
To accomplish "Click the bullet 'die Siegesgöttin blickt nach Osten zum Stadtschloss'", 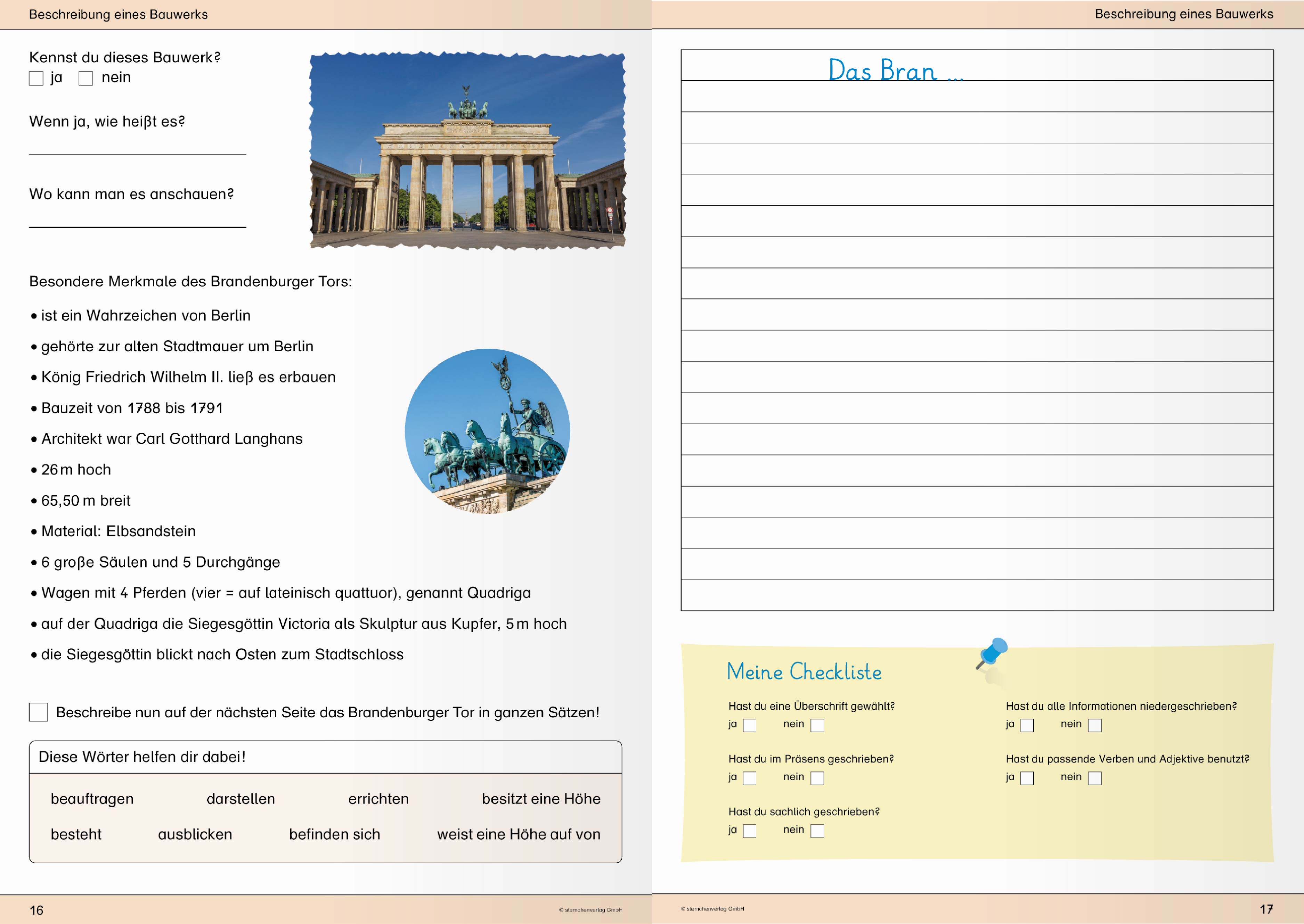I will 217,654.
